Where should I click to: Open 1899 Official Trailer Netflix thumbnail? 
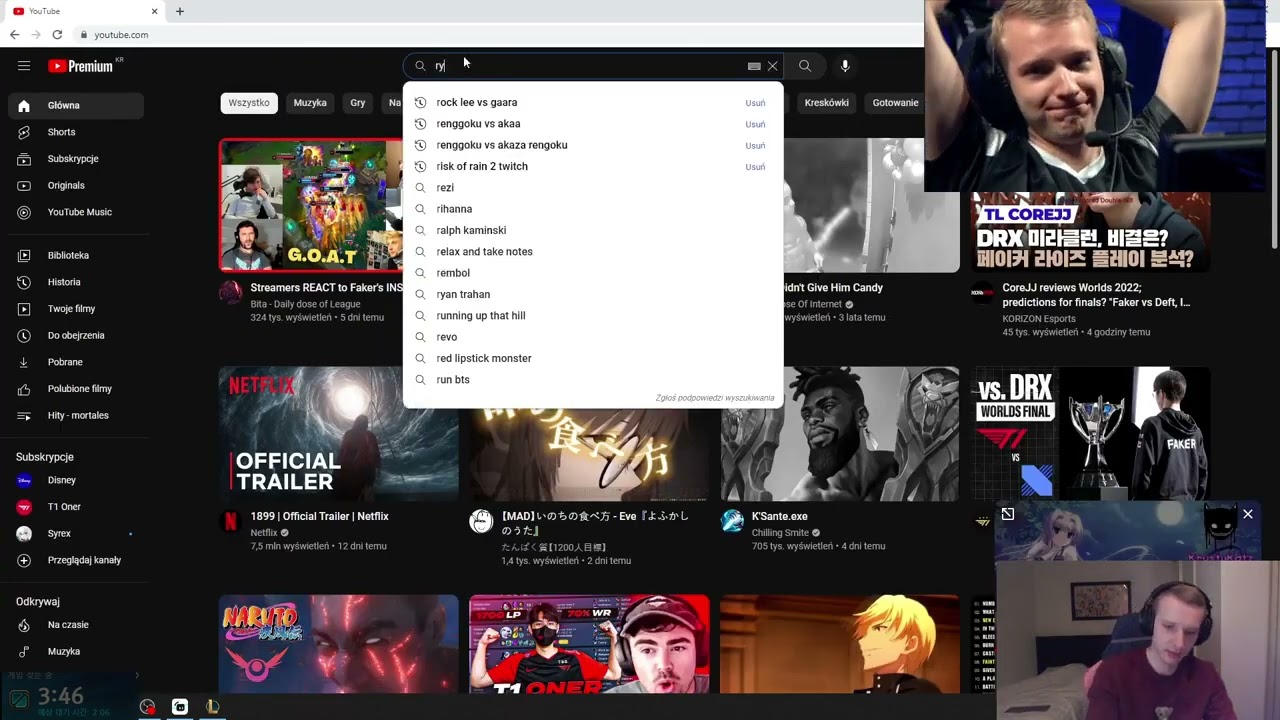[x=339, y=434]
